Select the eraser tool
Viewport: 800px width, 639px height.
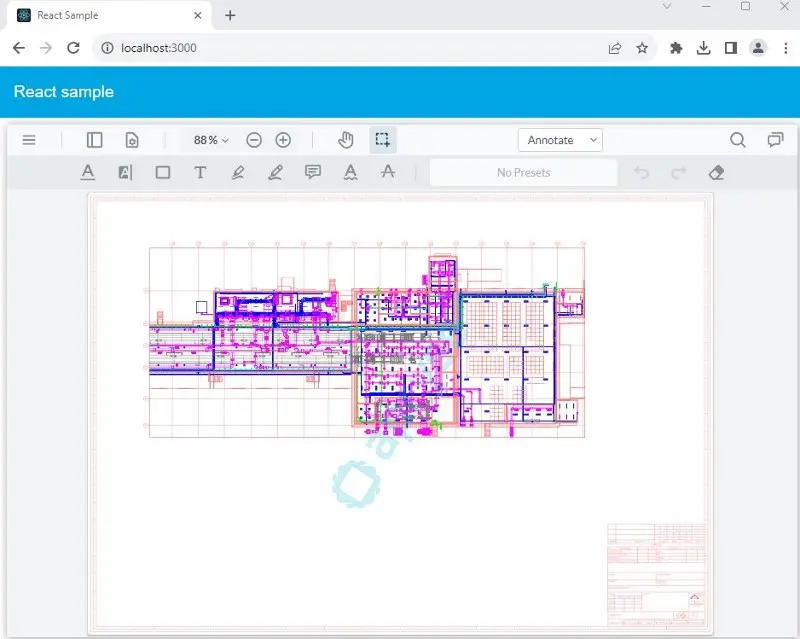716,173
